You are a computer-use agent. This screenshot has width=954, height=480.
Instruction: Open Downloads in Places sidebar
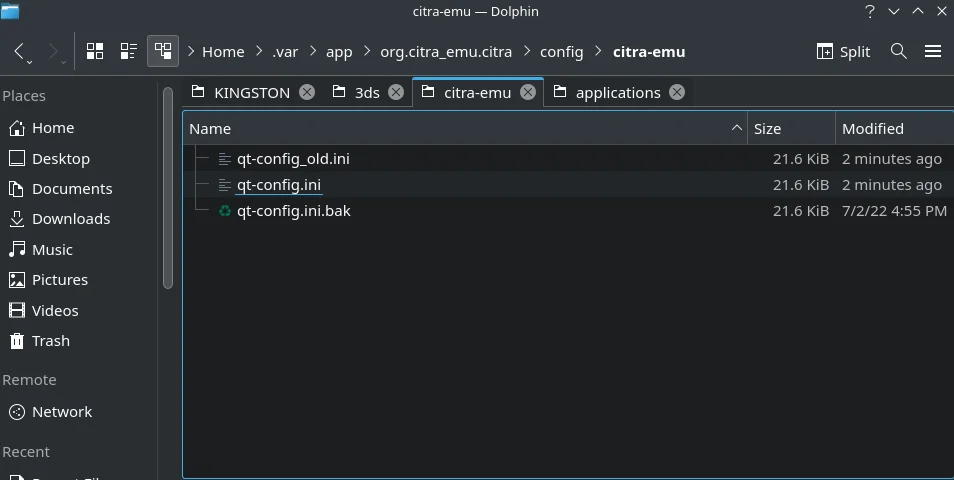[x=70, y=219]
